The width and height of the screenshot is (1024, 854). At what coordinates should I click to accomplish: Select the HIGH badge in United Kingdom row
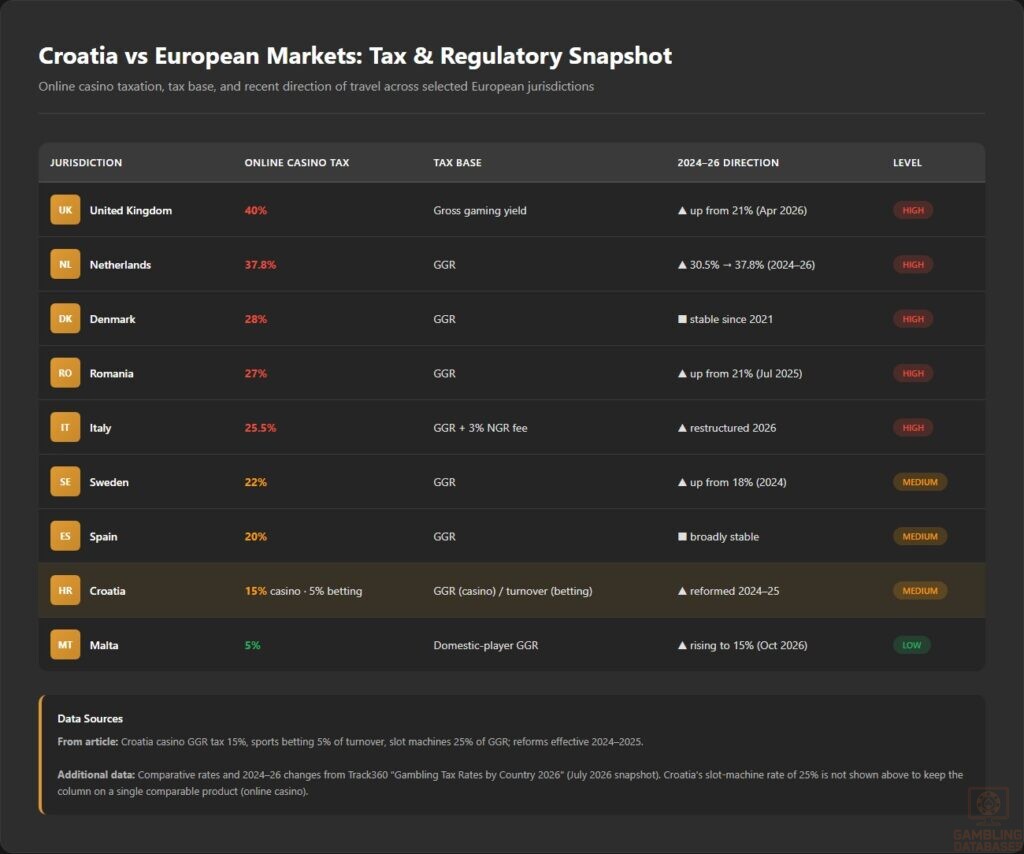pyautogui.click(x=913, y=210)
